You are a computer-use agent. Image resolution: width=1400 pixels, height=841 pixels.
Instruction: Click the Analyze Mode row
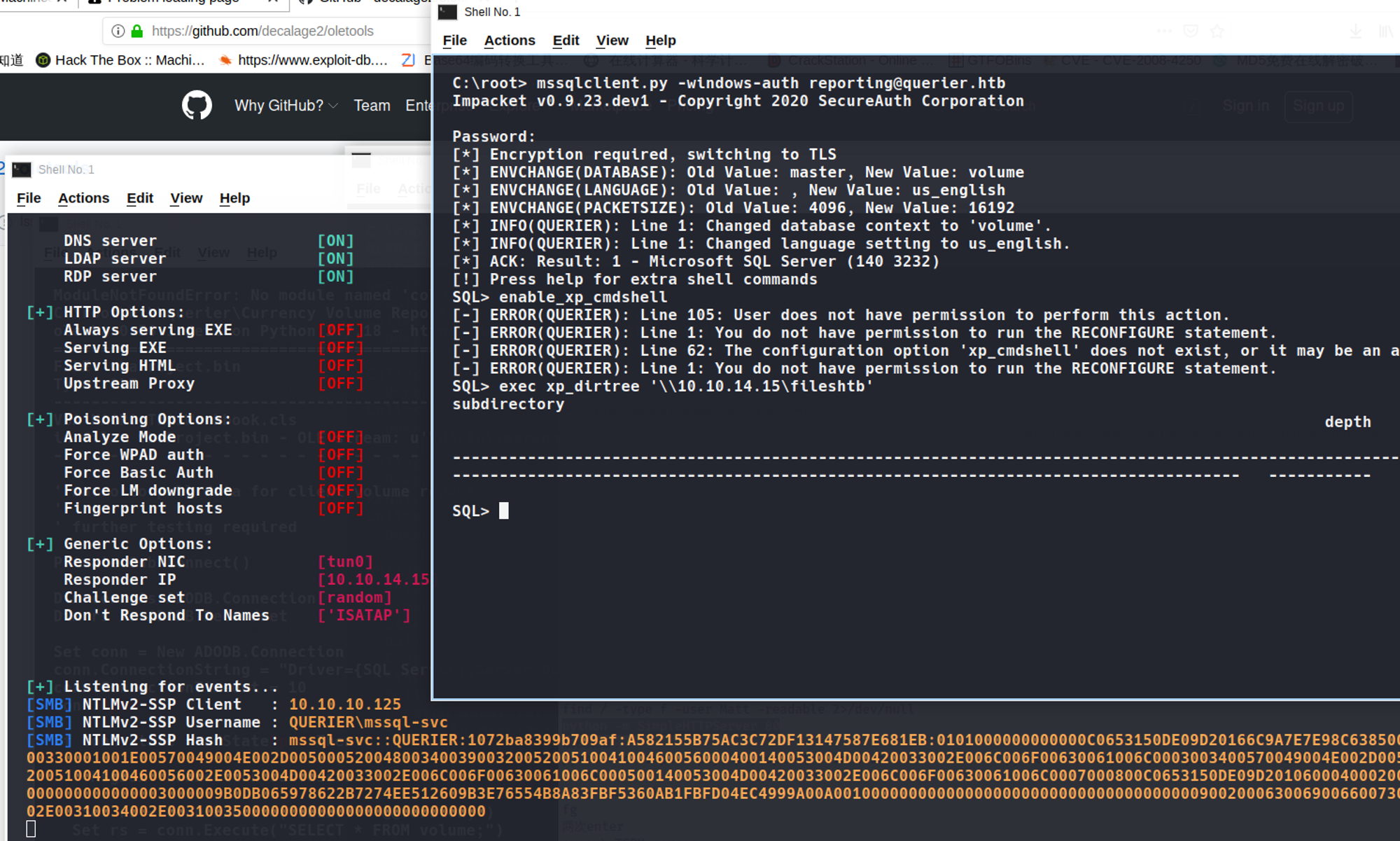pos(213,438)
